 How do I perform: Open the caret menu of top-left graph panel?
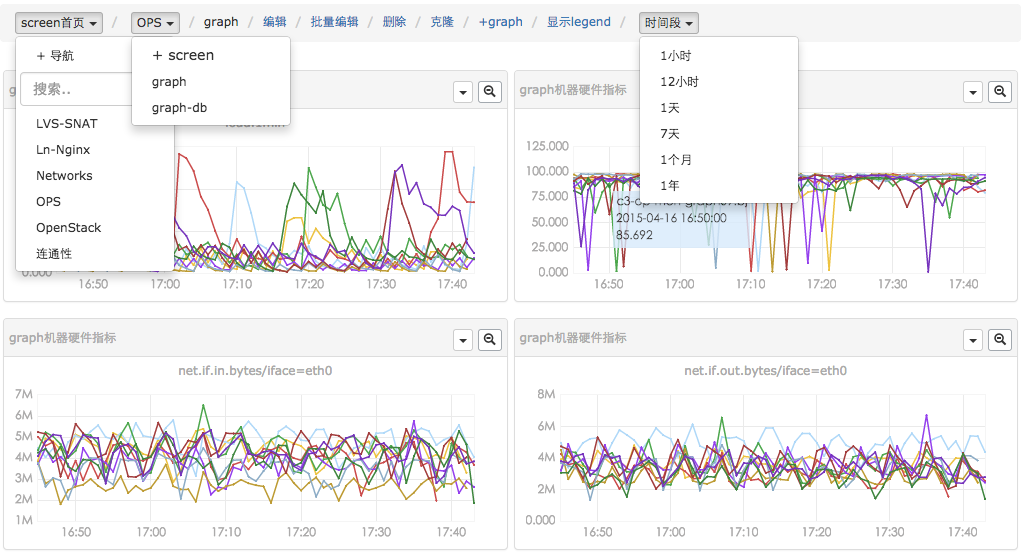click(463, 92)
